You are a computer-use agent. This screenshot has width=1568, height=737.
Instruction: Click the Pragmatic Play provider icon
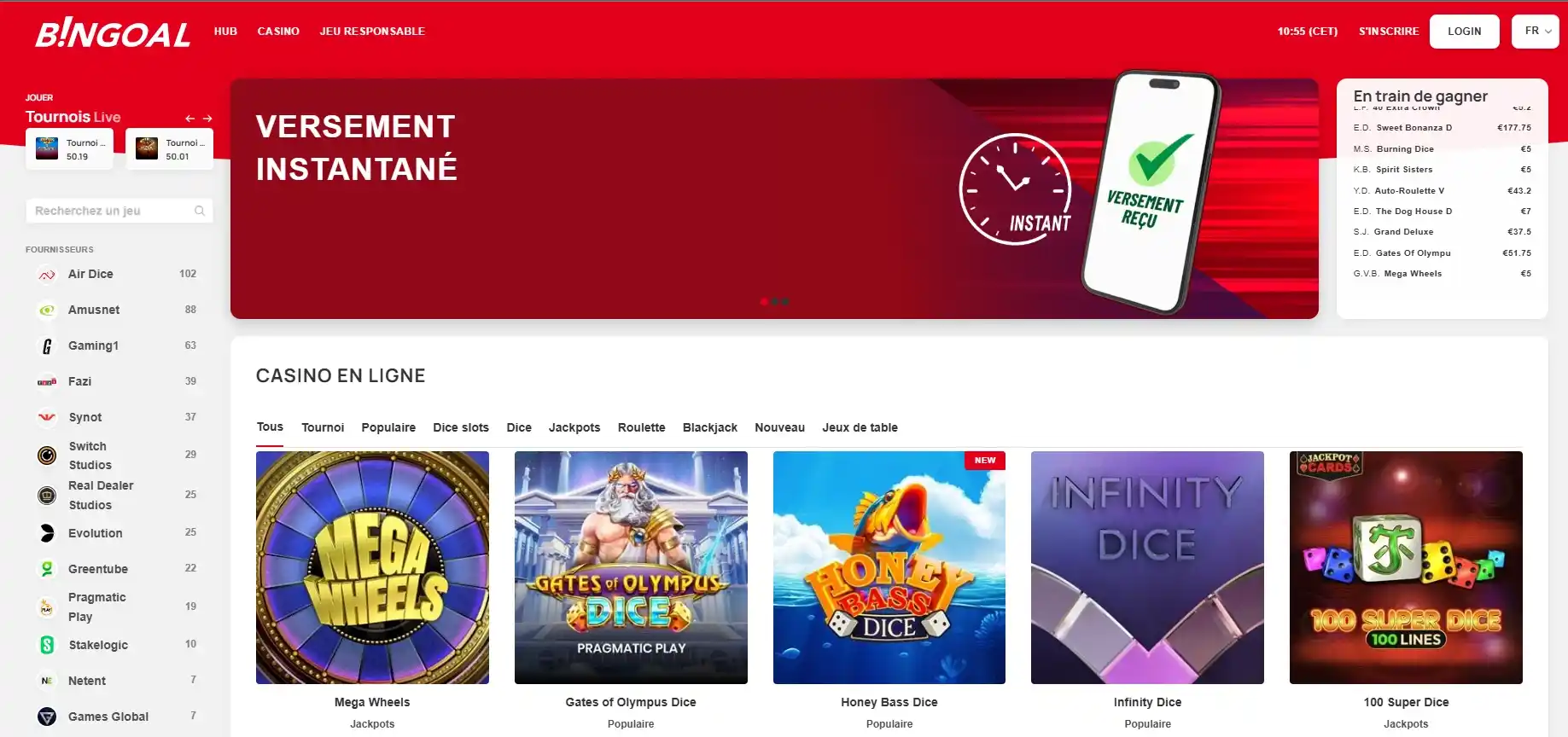[47, 607]
